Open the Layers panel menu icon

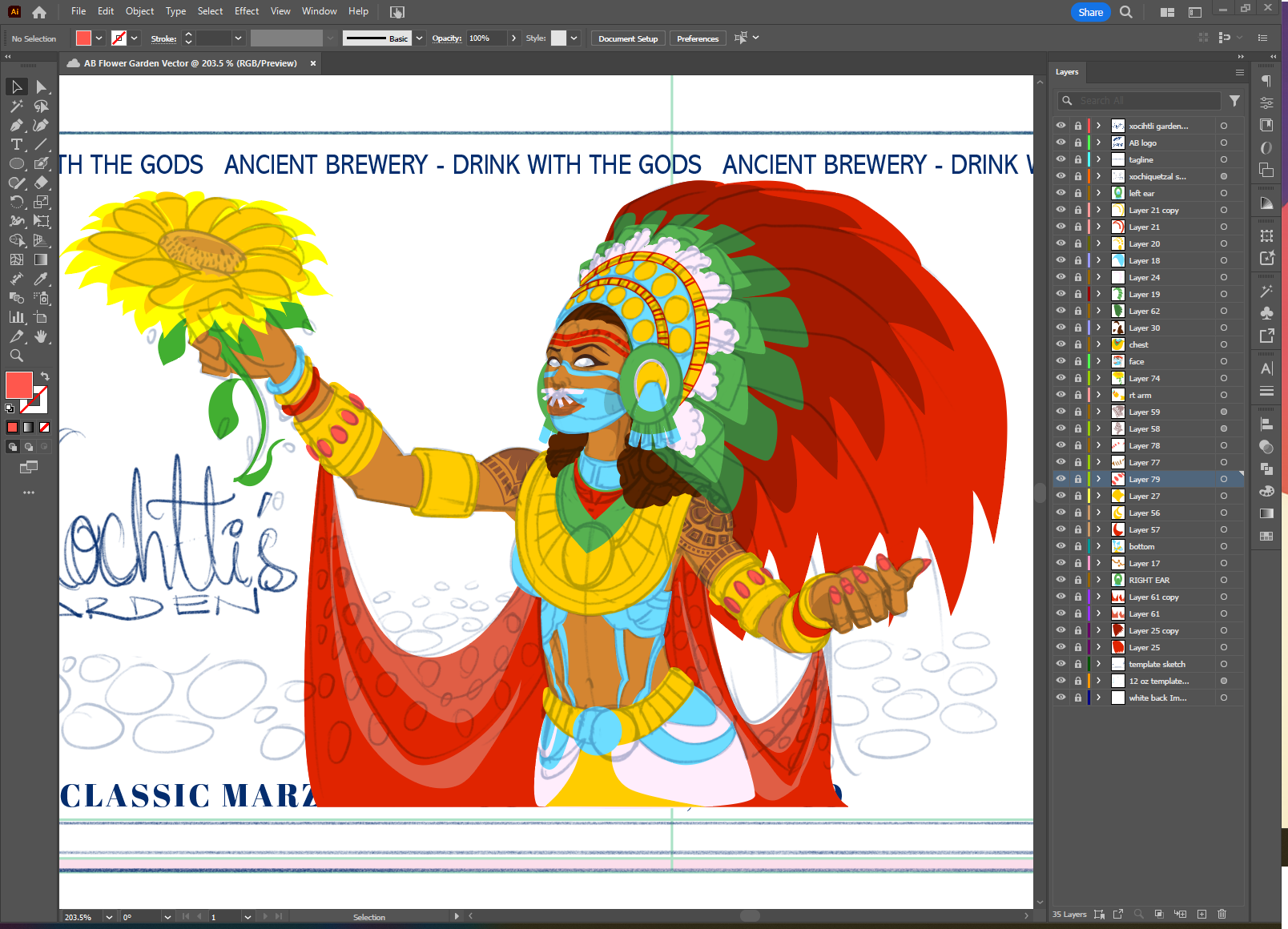[1239, 72]
